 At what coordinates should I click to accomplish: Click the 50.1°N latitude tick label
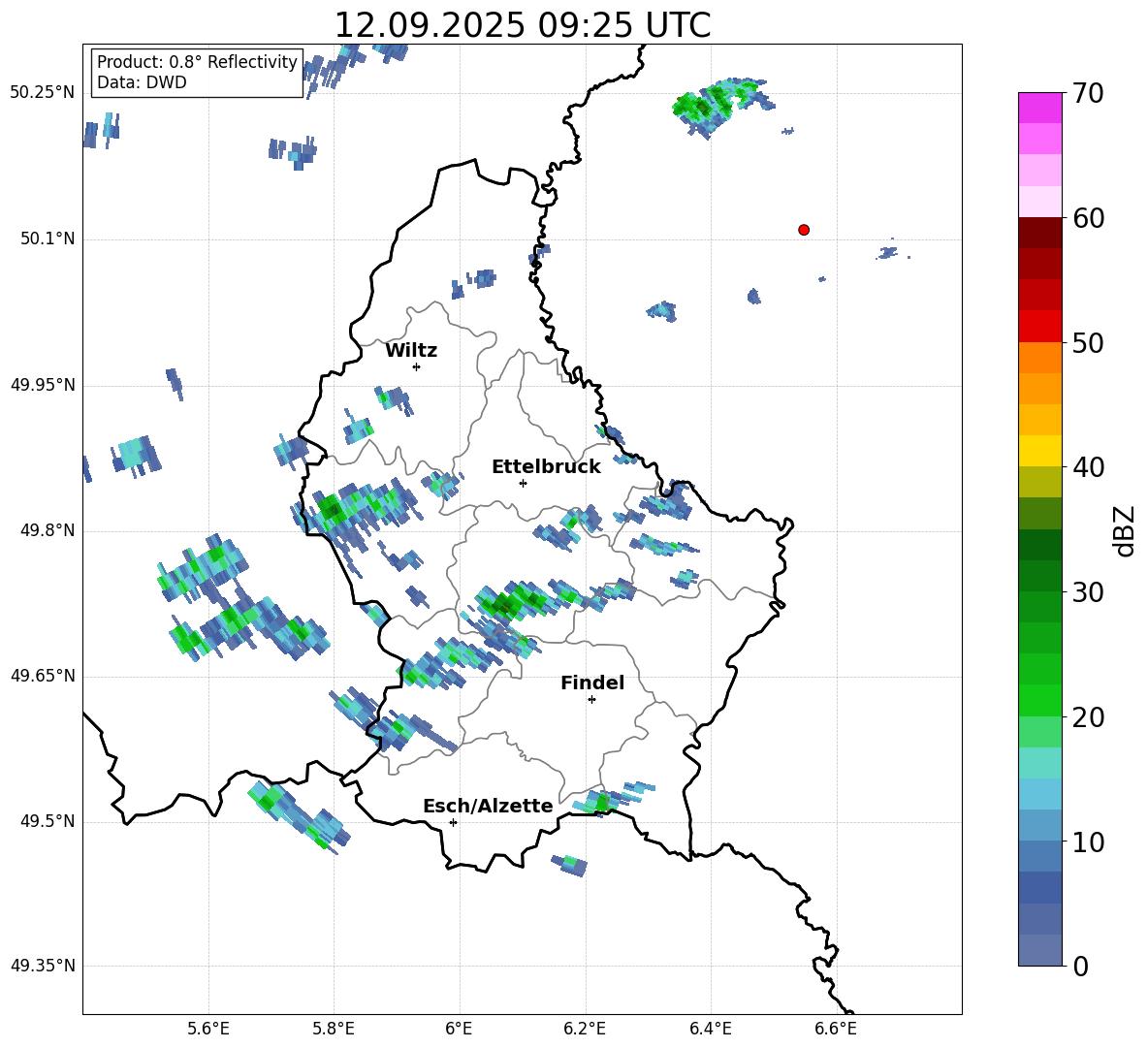pyautogui.click(x=48, y=239)
